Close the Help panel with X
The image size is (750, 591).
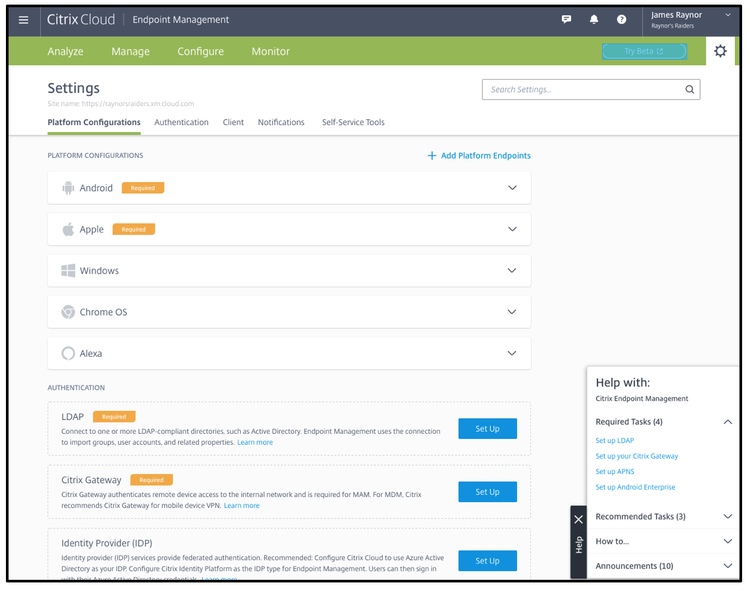(x=578, y=519)
